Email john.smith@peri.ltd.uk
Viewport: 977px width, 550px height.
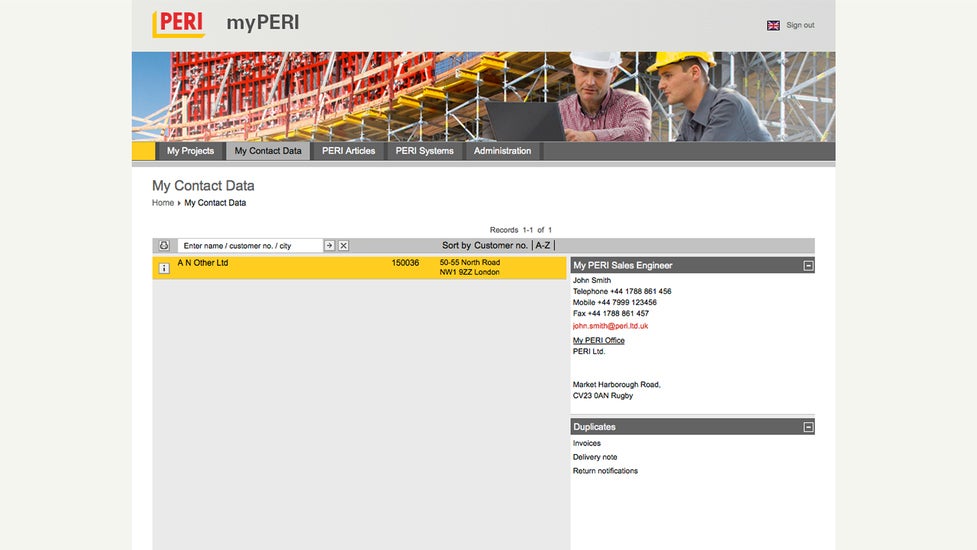tap(610, 326)
